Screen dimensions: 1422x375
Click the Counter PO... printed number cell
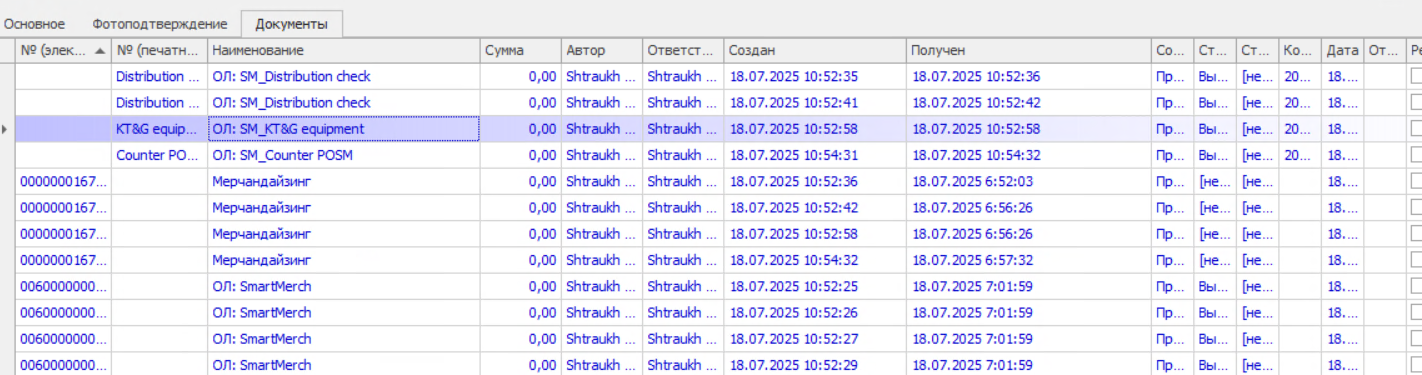click(159, 155)
